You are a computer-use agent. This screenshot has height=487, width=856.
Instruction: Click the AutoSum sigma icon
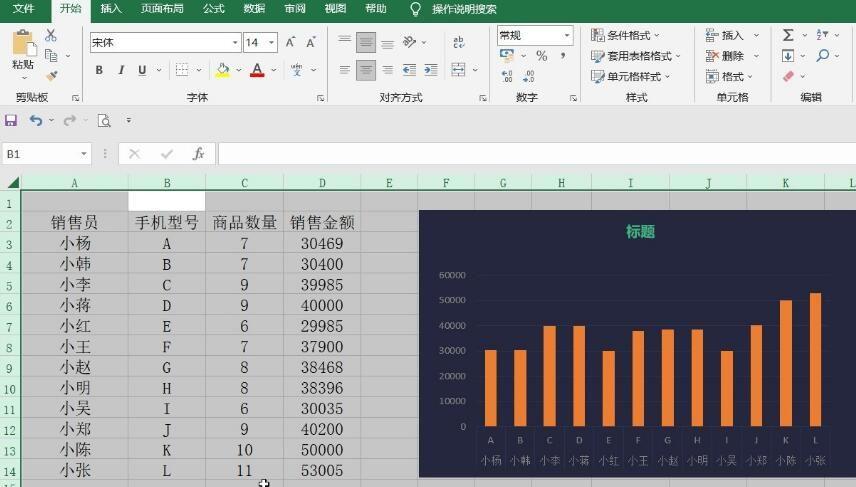788,35
